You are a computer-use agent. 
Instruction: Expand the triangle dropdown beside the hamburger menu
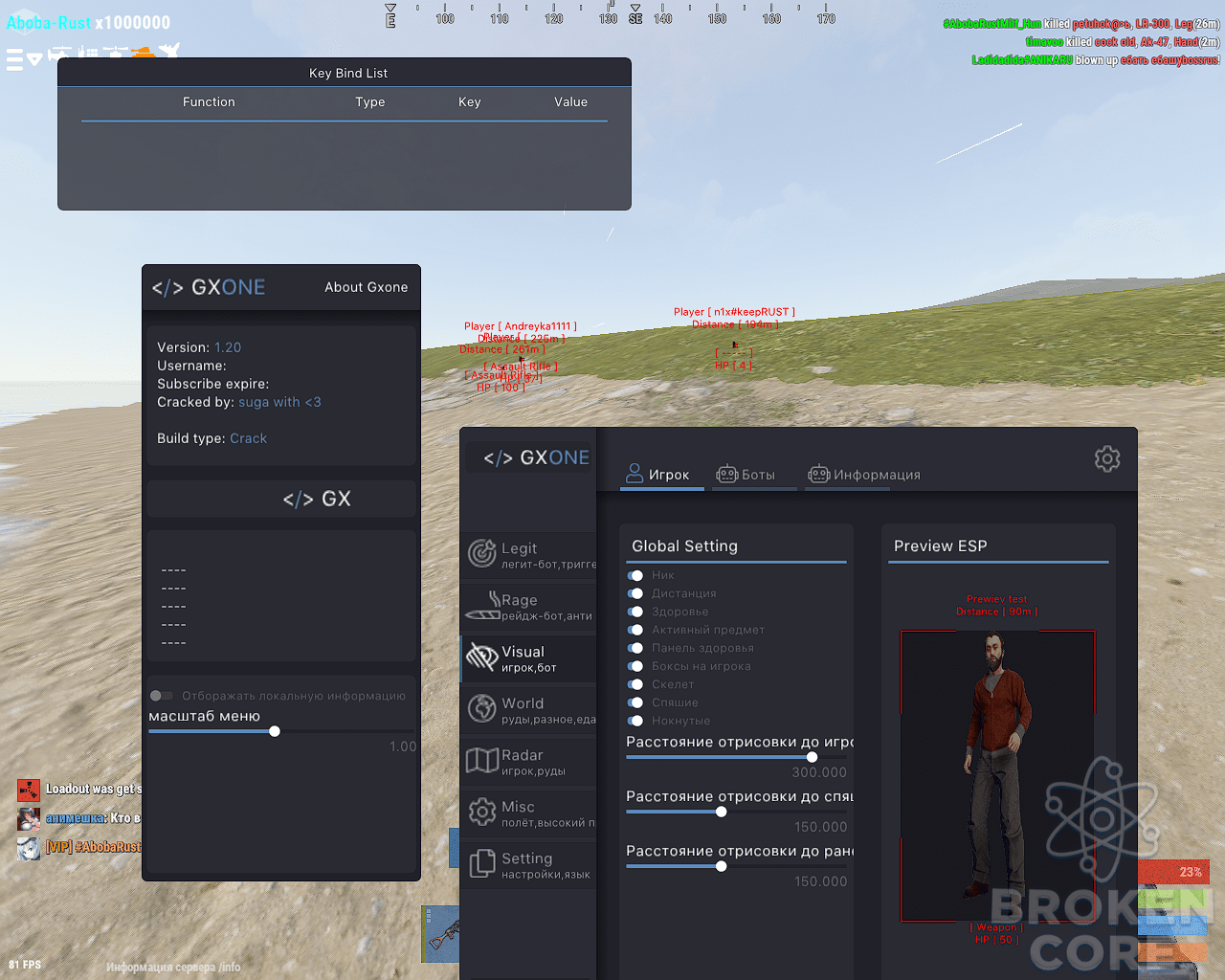pyautogui.click(x=34, y=60)
